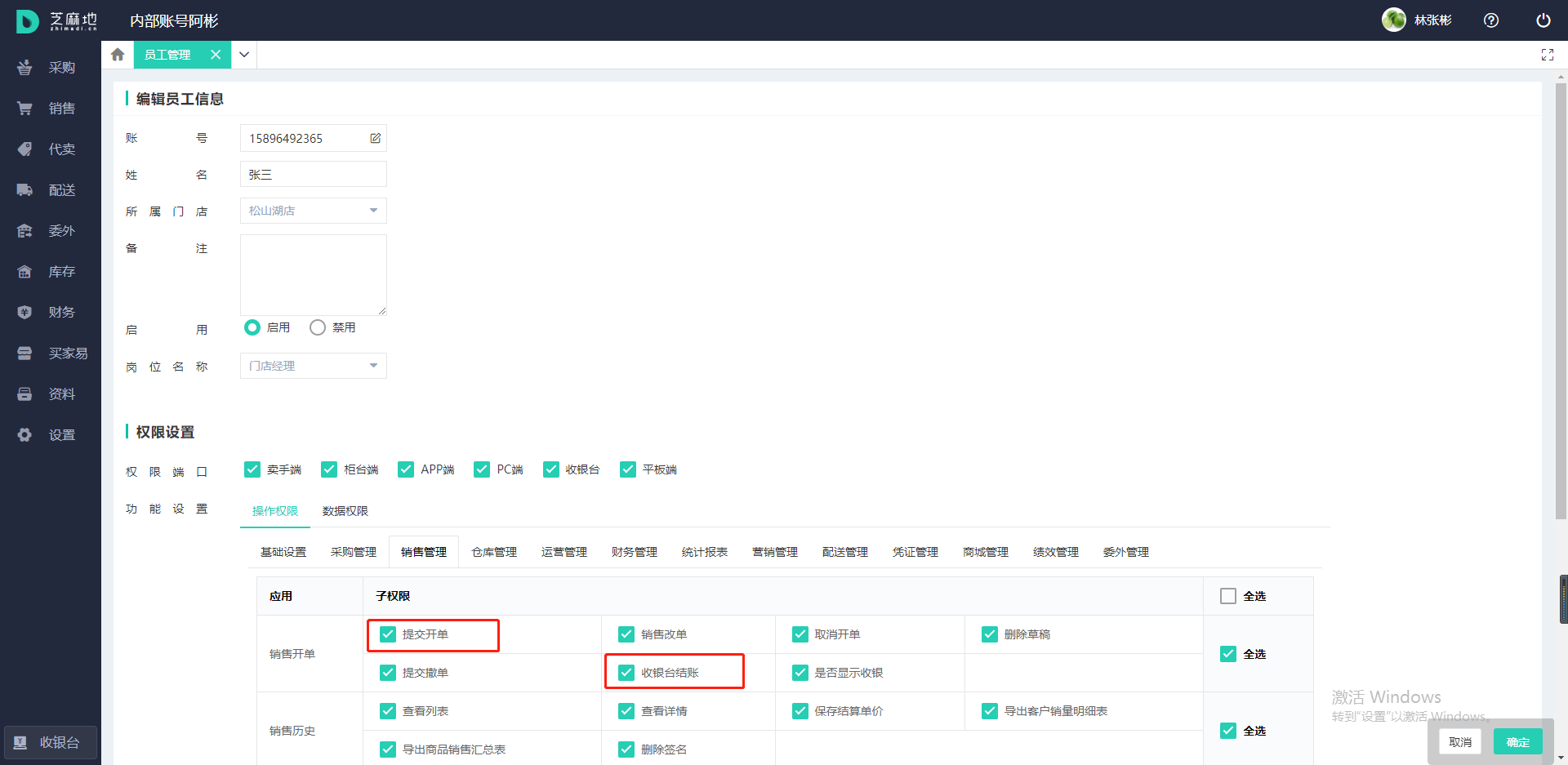Close the 员工管理 tab
Screen dimensions: 1568x765
[x=216, y=55]
